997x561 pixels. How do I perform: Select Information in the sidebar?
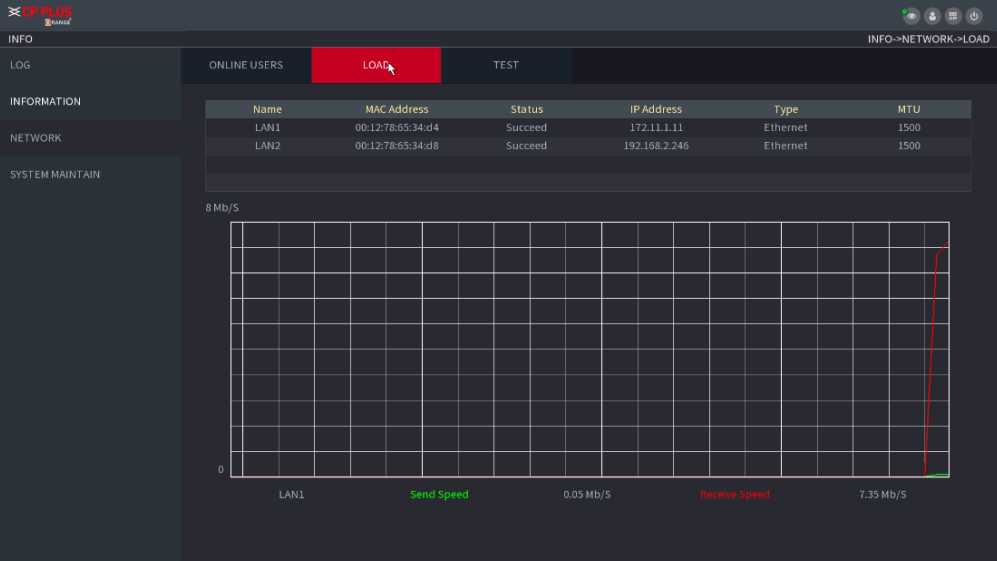[x=46, y=101]
